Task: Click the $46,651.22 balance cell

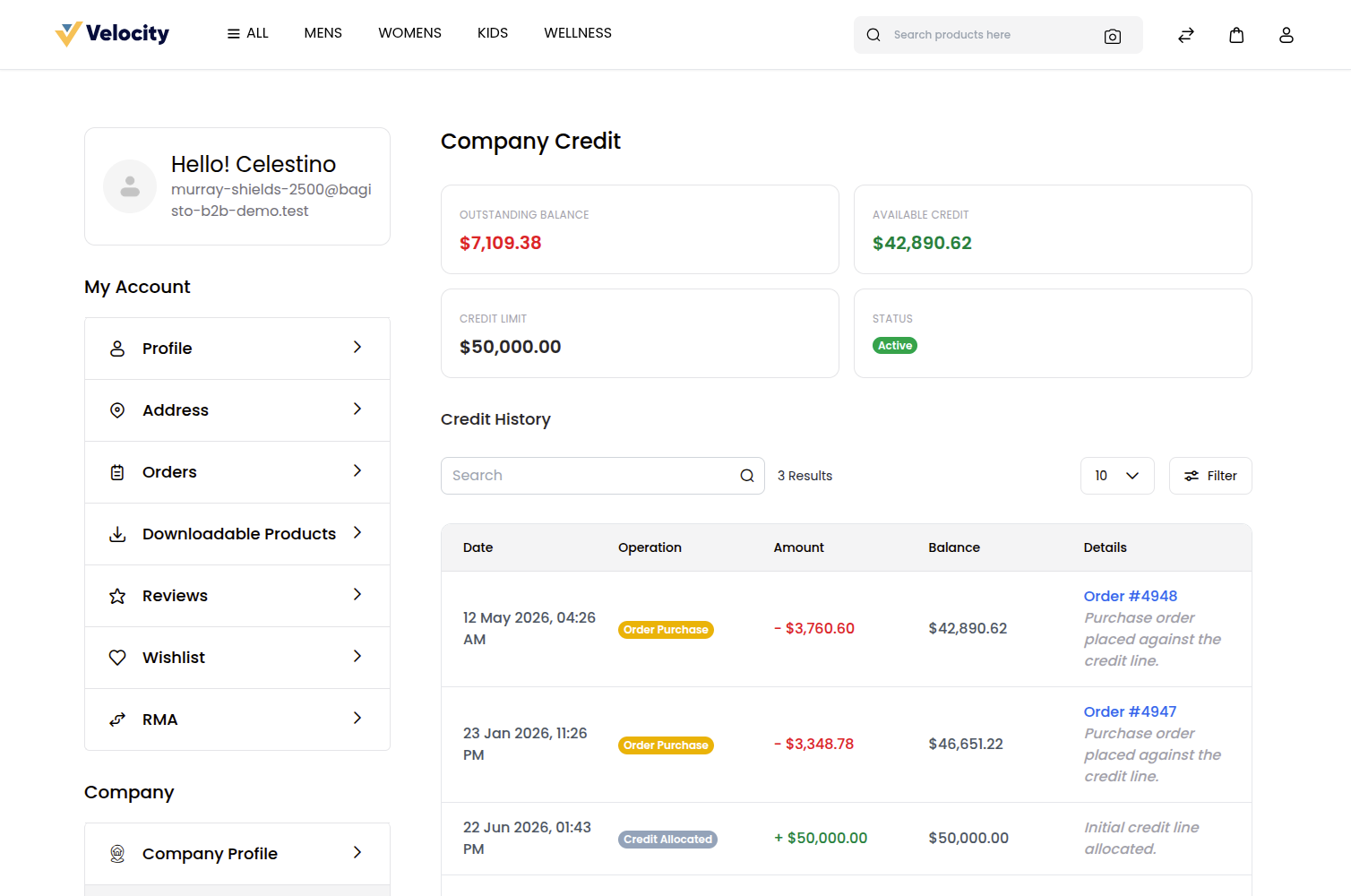Action: pos(966,745)
